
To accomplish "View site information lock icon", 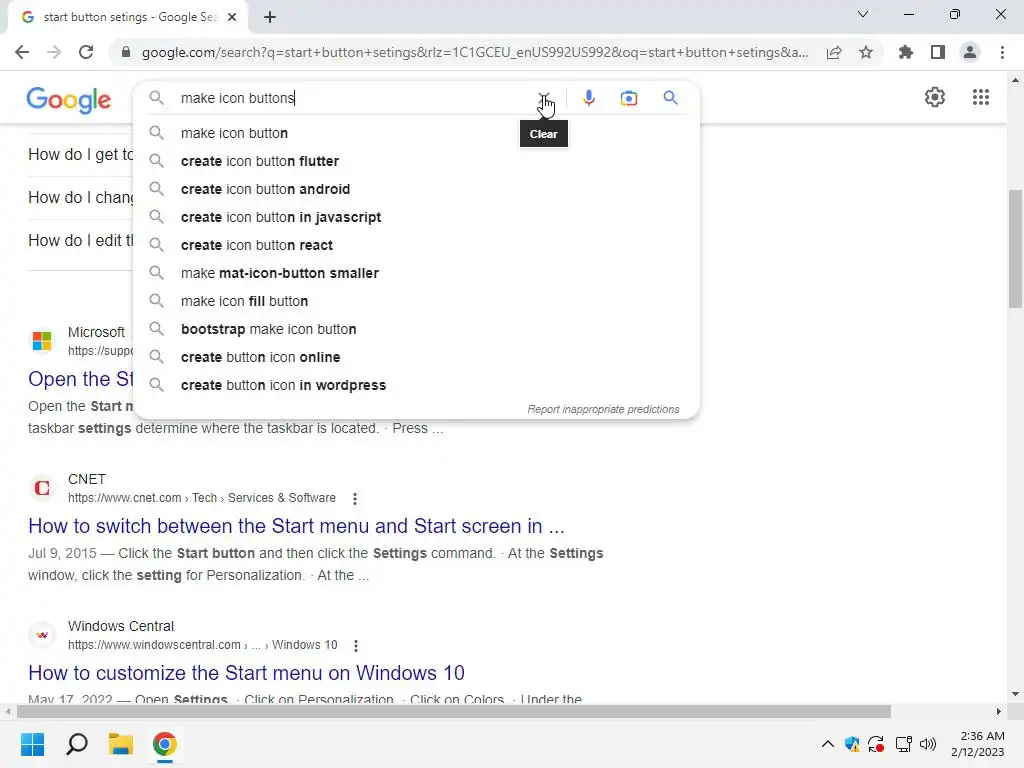I will 126,52.
